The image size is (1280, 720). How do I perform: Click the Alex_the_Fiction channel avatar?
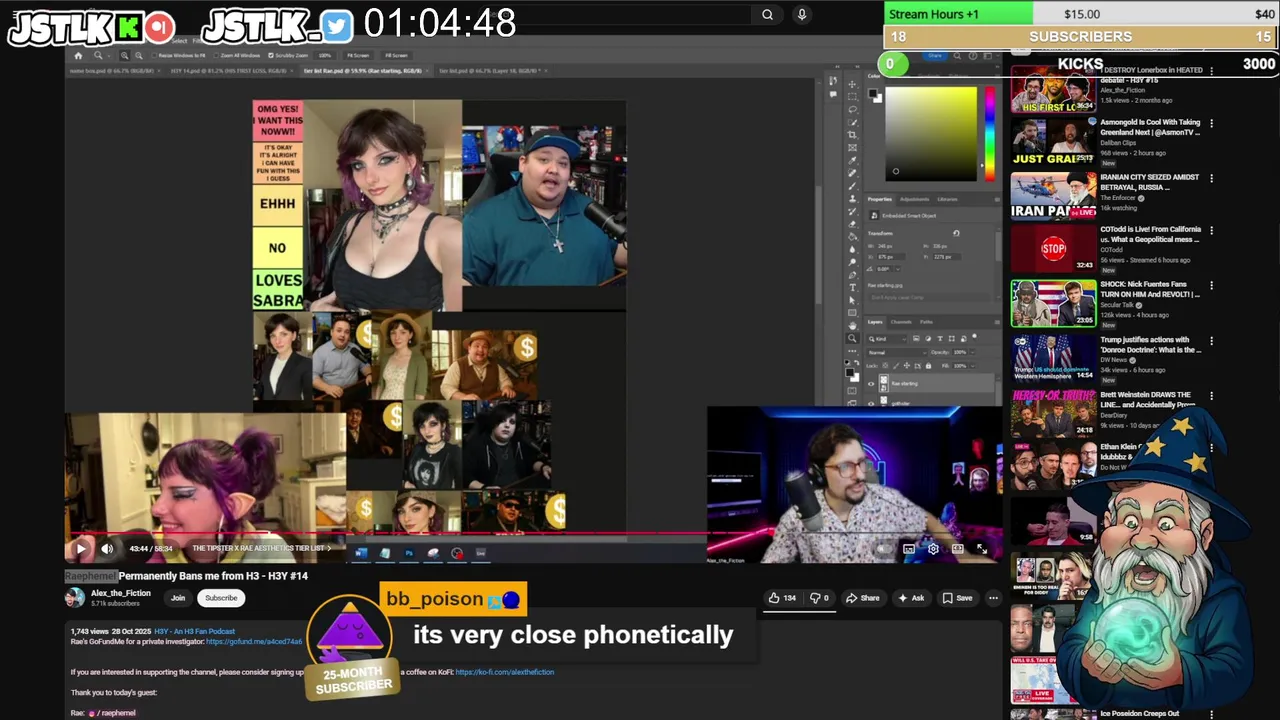pos(75,598)
